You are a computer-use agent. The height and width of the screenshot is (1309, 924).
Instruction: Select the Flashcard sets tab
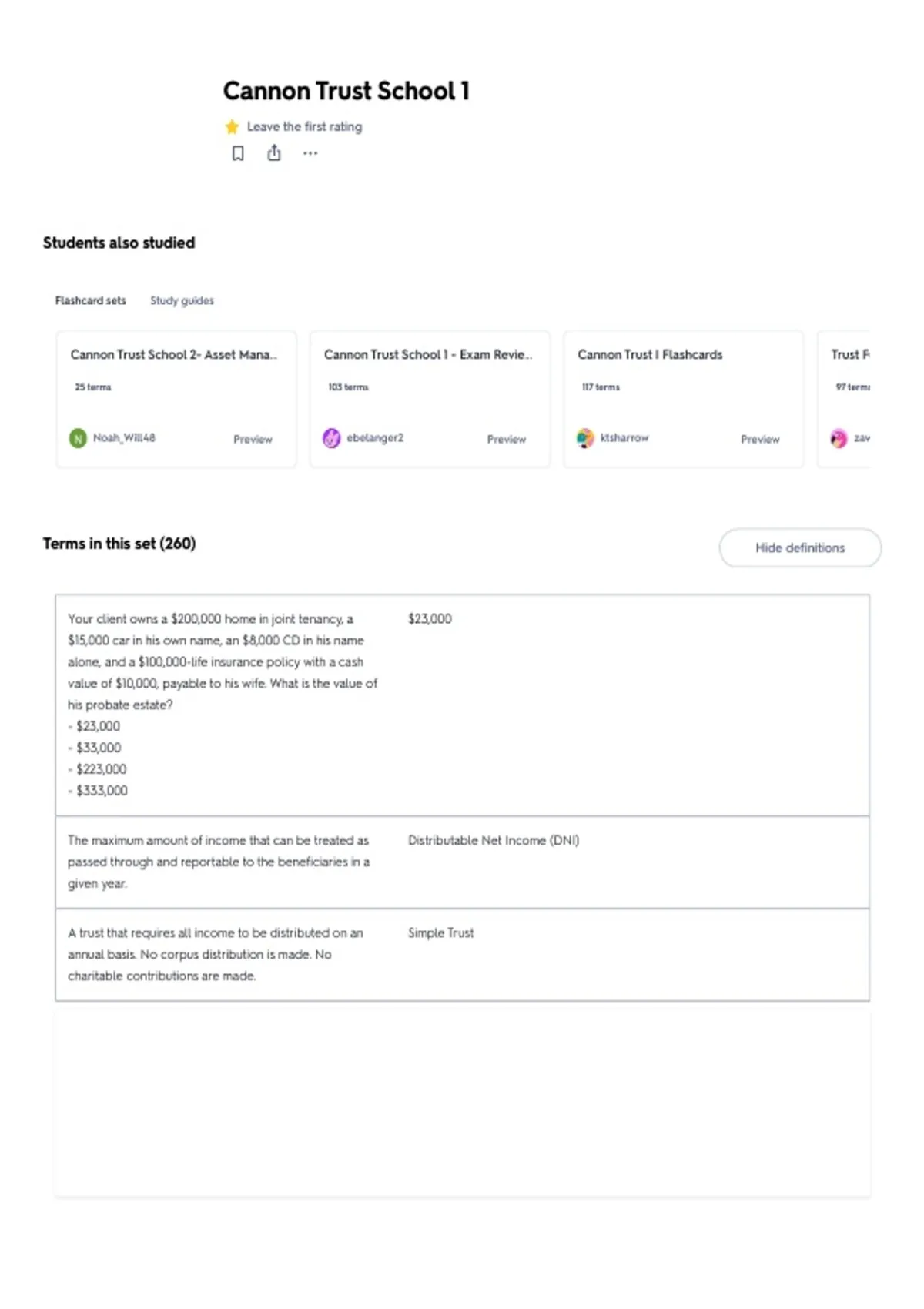[90, 300]
